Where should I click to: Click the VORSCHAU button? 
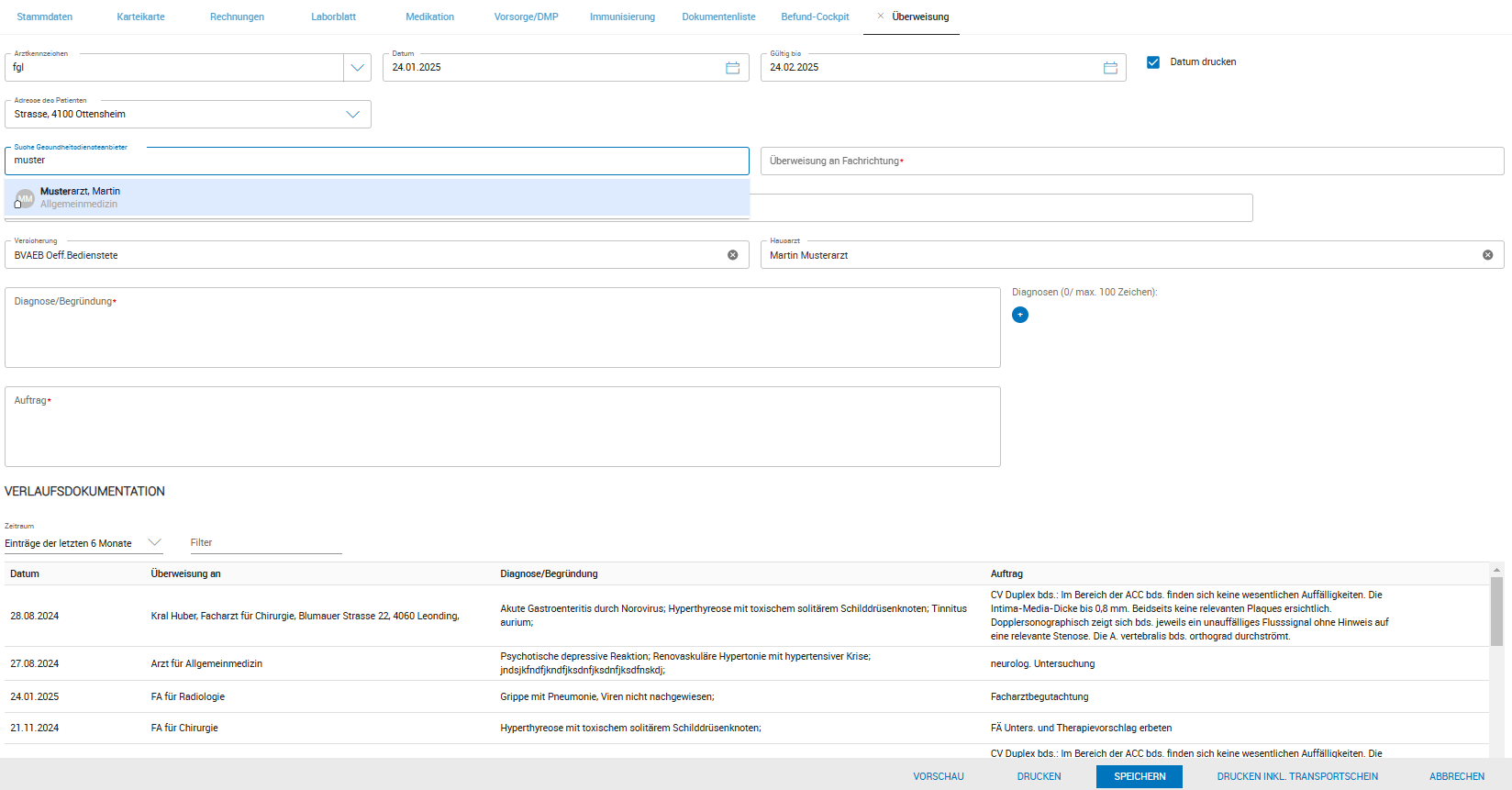click(938, 776)
